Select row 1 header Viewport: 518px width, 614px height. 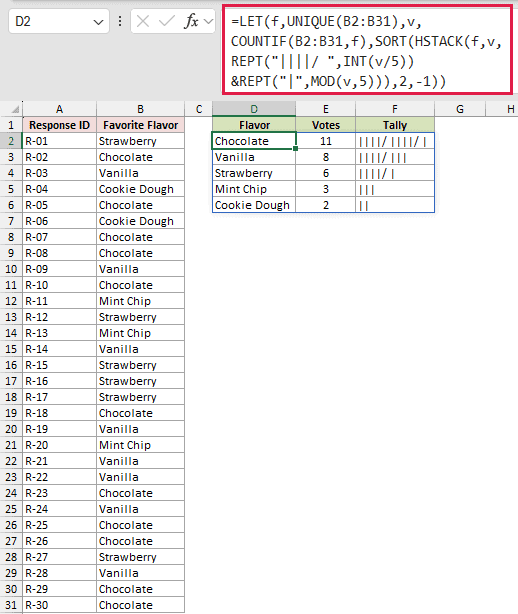click(11, 125)
